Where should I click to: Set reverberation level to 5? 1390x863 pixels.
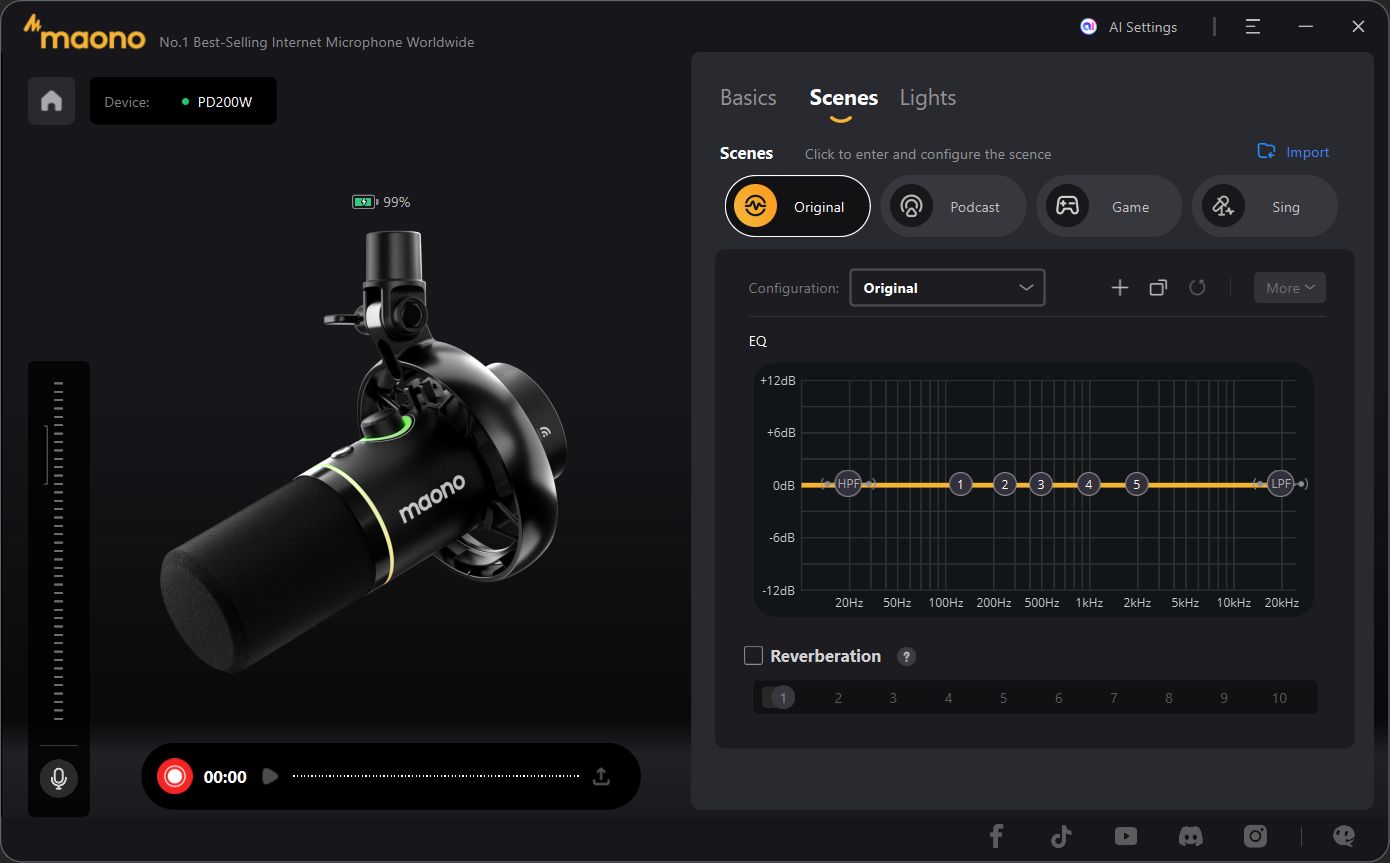1004,698
